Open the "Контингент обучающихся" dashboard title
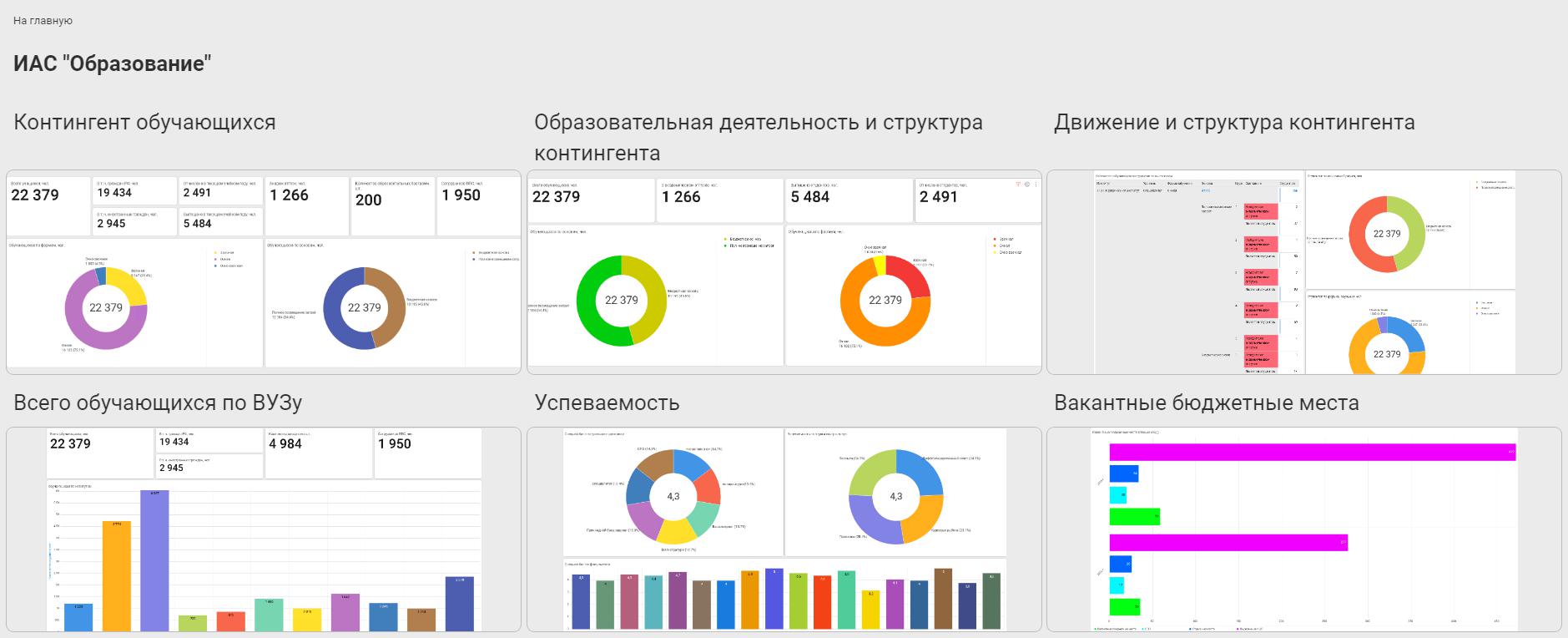Viewport: 1568px width, 638px height. [x=144, y=123]
